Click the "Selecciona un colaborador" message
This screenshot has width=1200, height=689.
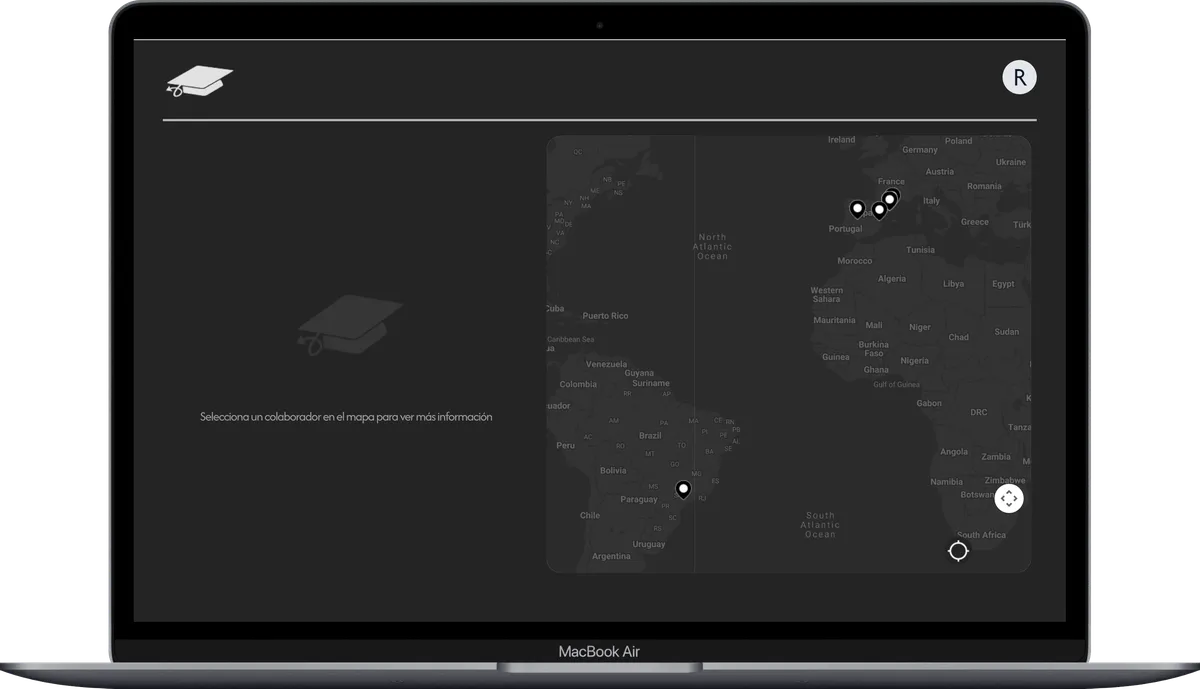pyautogui.click(x=346, y=417)
